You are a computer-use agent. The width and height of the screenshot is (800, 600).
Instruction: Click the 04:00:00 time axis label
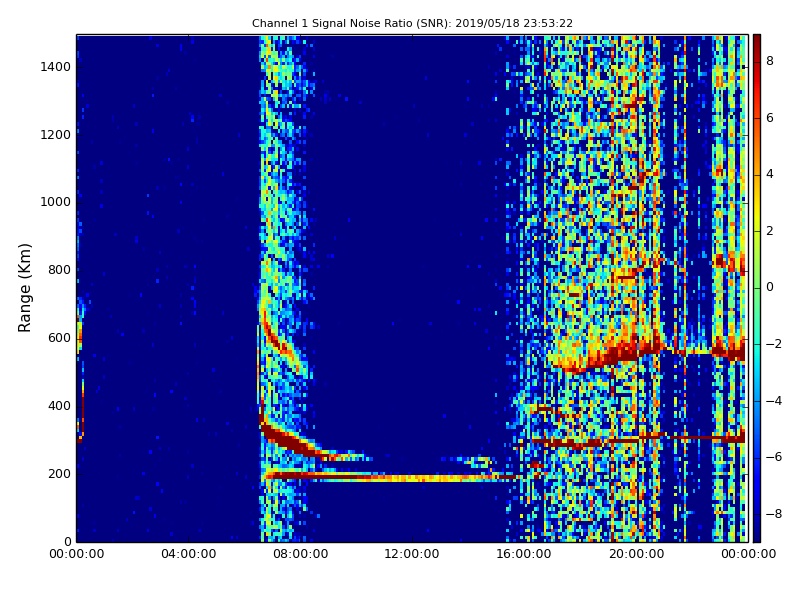[189, 554]
